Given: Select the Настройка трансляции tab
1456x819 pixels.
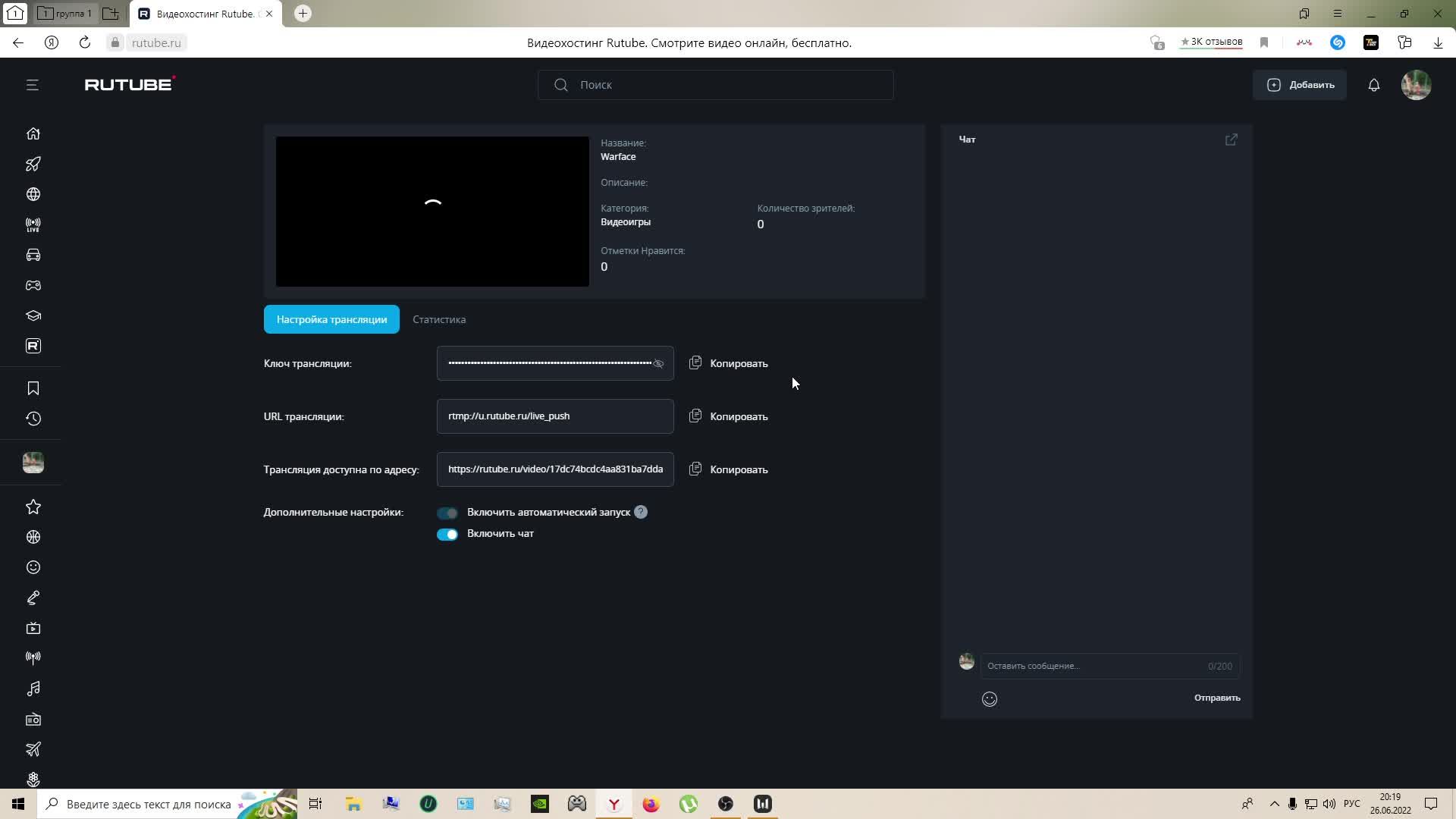Looking at the screenshot, I should coord(331,320).
